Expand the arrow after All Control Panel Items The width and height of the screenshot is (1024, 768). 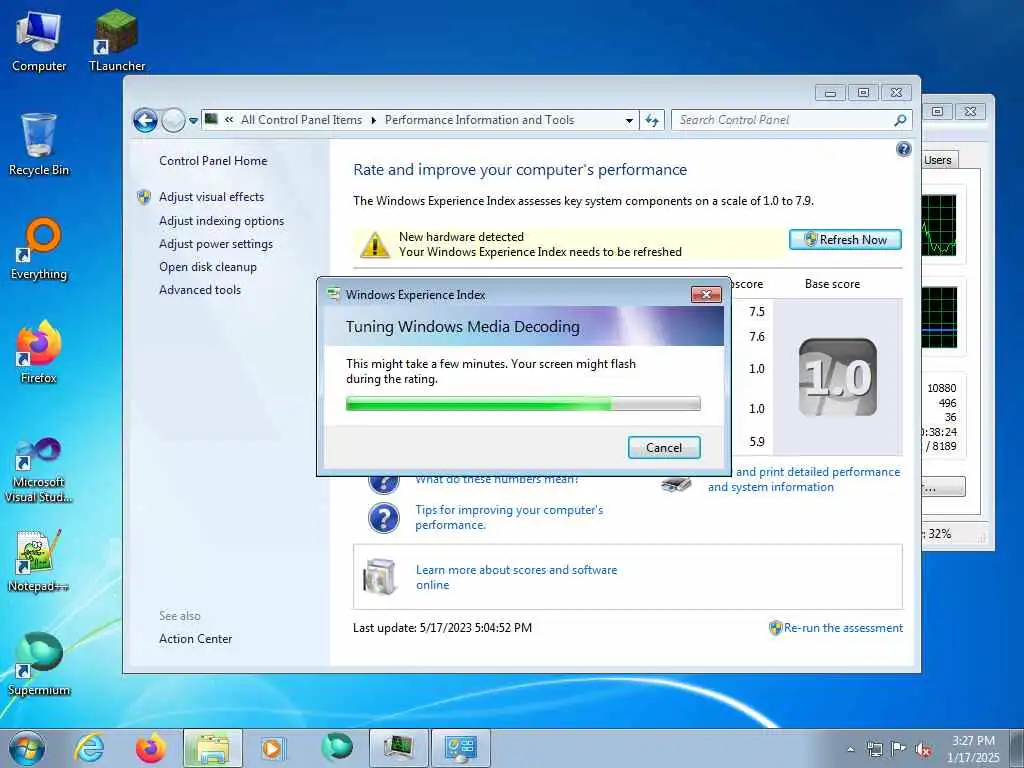(374, 120)
